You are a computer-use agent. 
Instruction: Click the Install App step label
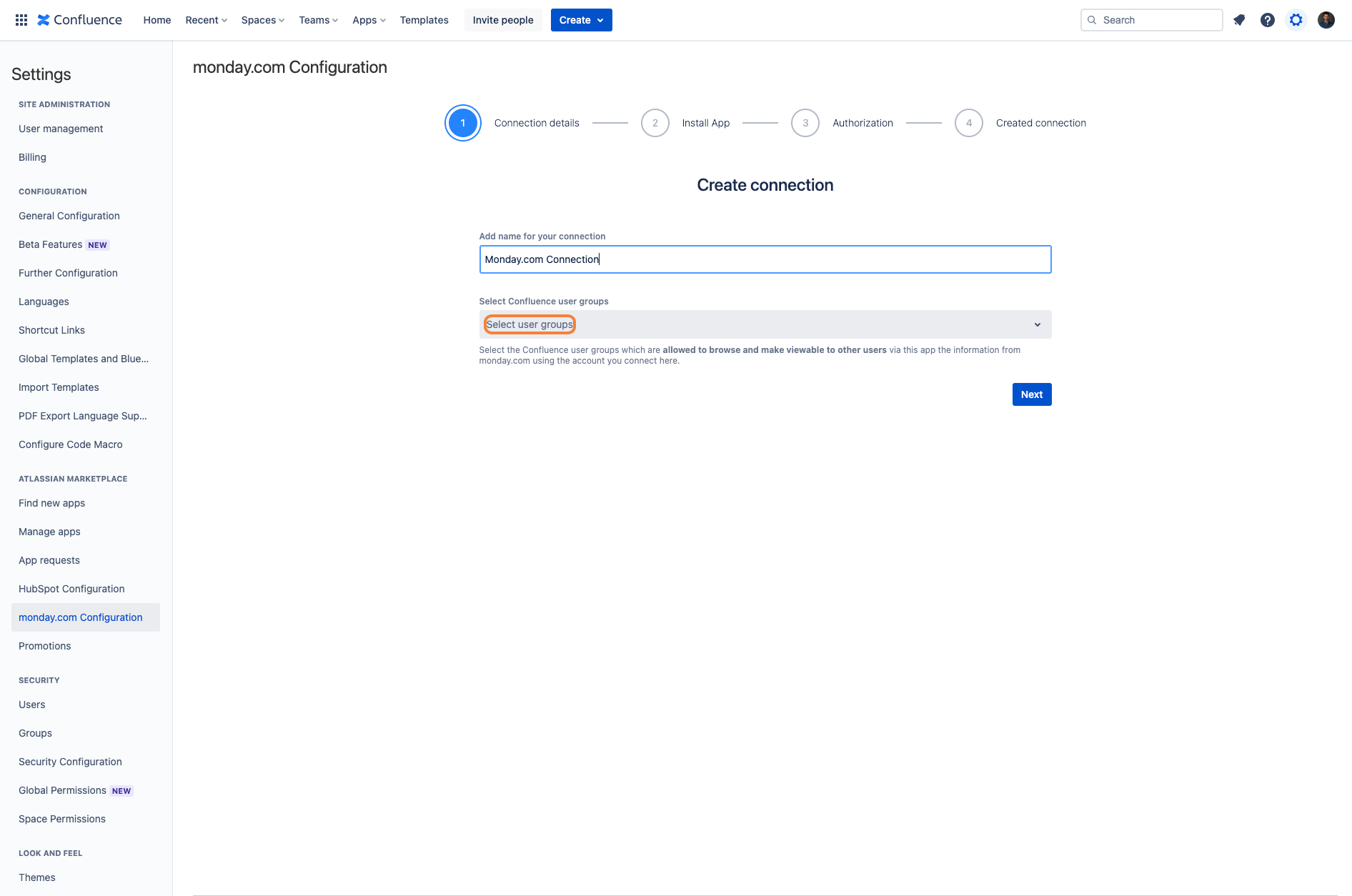706,123
